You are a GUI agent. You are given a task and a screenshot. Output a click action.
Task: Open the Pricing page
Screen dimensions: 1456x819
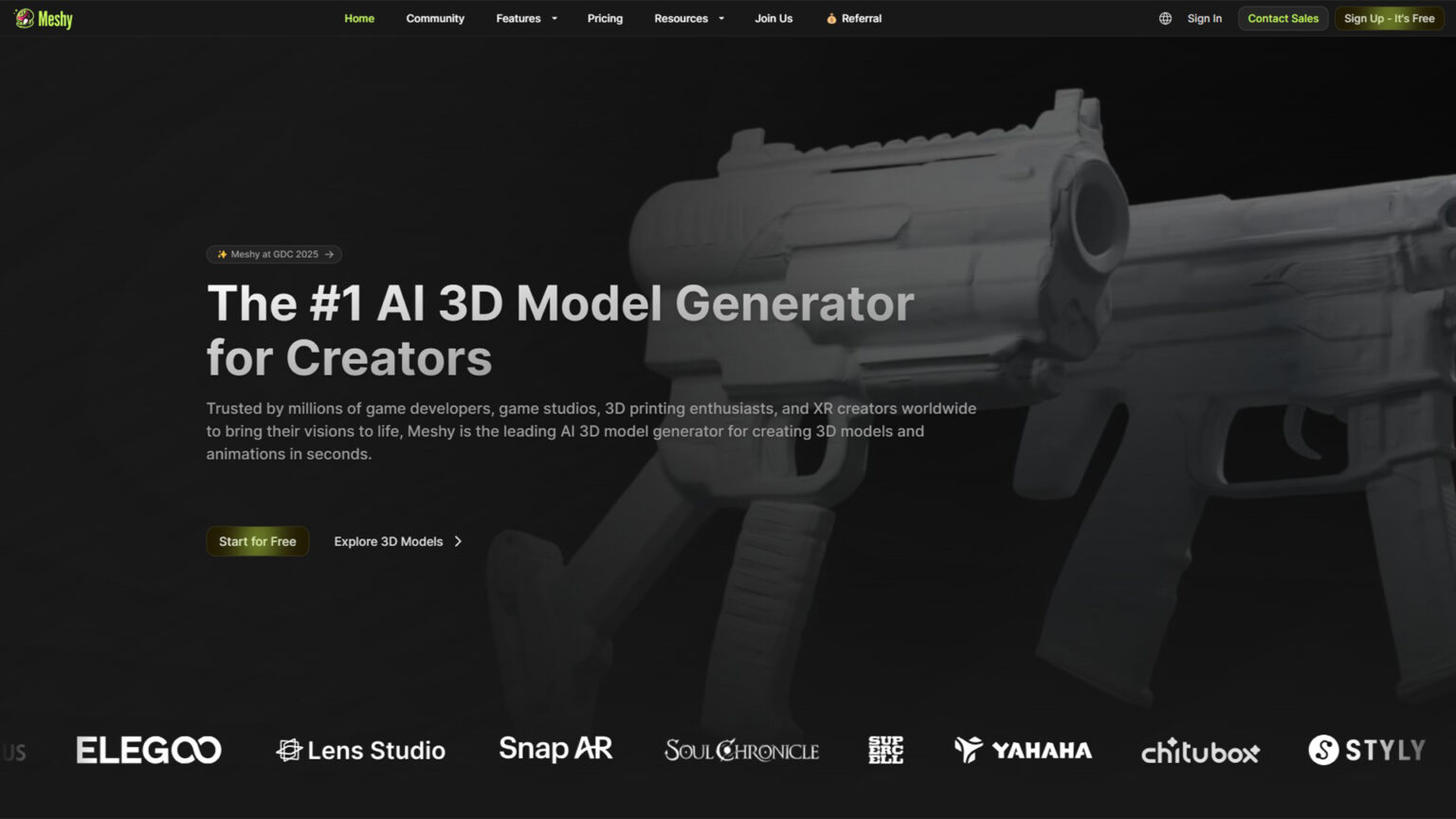(x=605, y=18)
